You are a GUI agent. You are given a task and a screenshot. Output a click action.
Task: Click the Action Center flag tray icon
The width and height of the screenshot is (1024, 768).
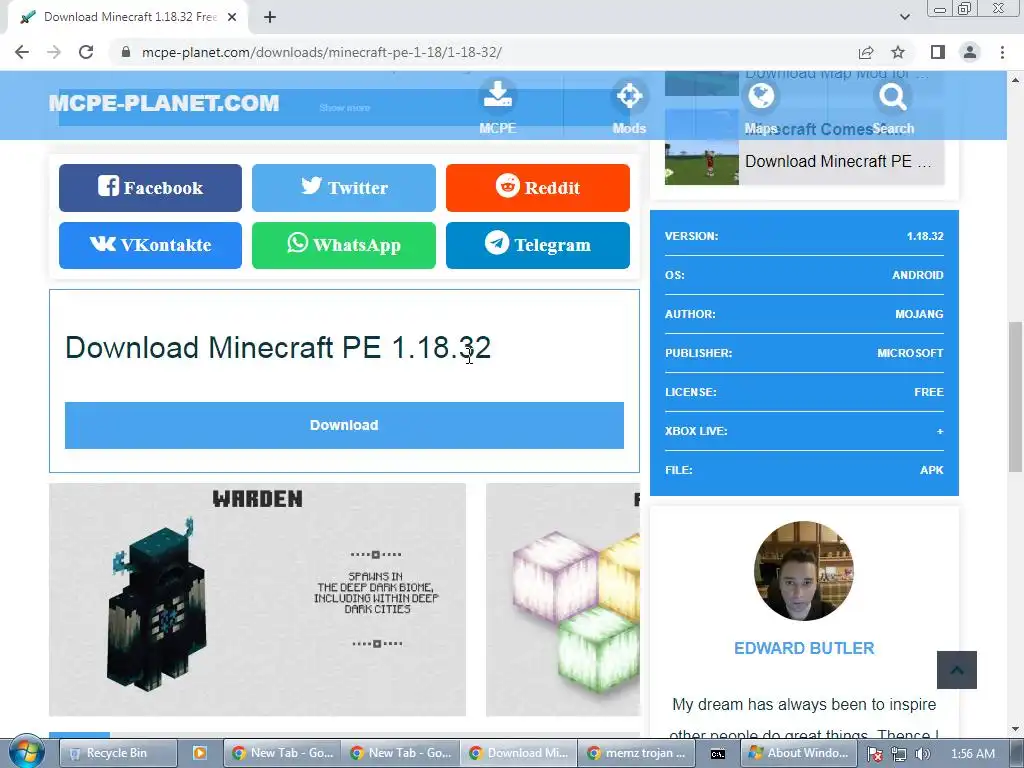(875, 754)
